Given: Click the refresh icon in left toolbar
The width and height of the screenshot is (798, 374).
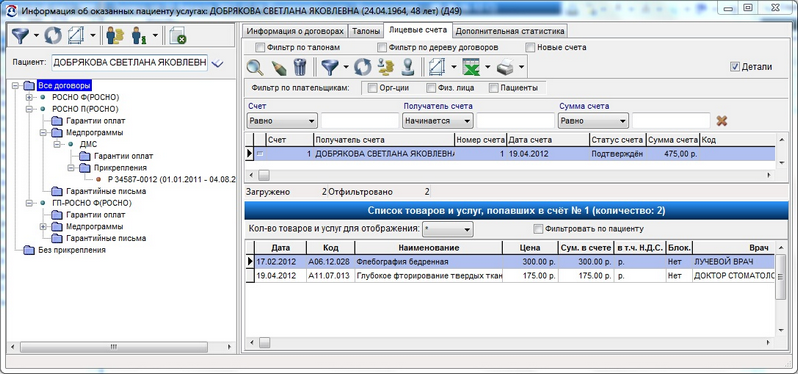Looking at the screenshot, I should [52, 36].
